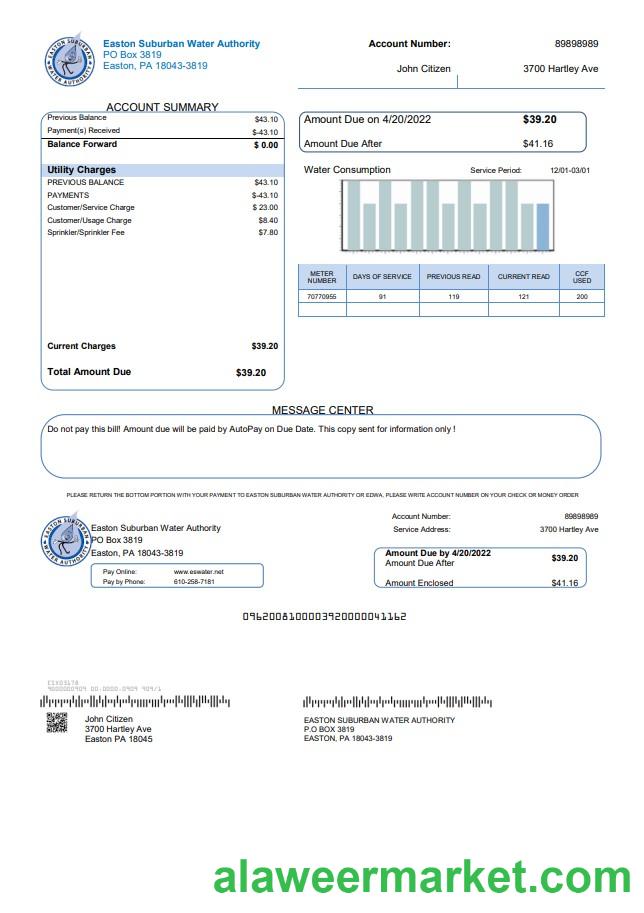This screenshot has height=913, width=644.
Task: Click the water authority logo in the payment stub
Action: point(66,541)
